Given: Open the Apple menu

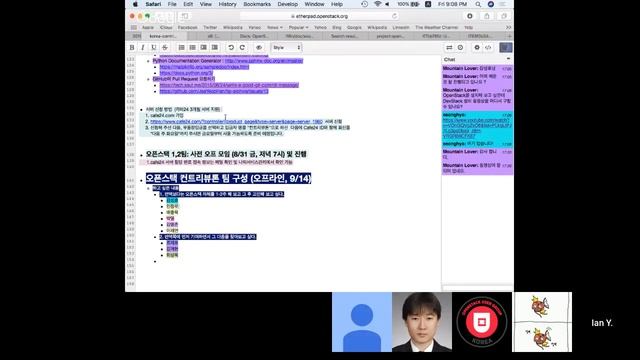Looking at the screenshot, I should 135,4.
